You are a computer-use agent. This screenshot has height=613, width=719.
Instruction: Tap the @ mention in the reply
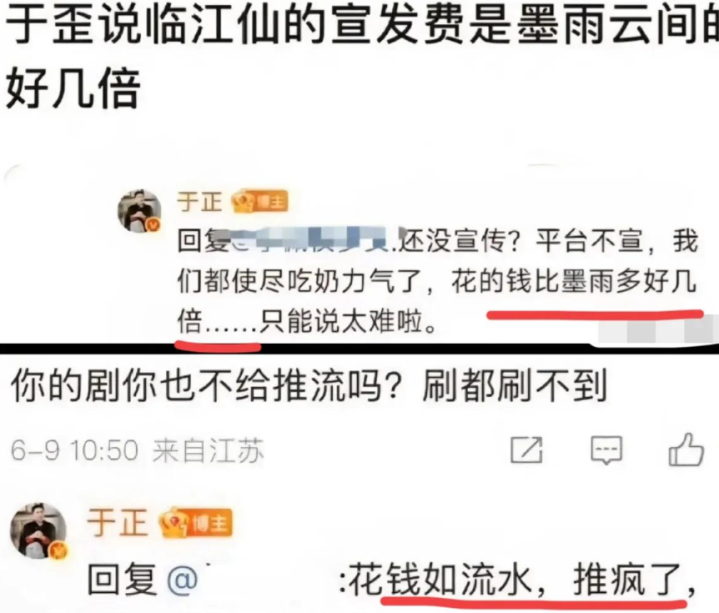[x=183, y=580]
